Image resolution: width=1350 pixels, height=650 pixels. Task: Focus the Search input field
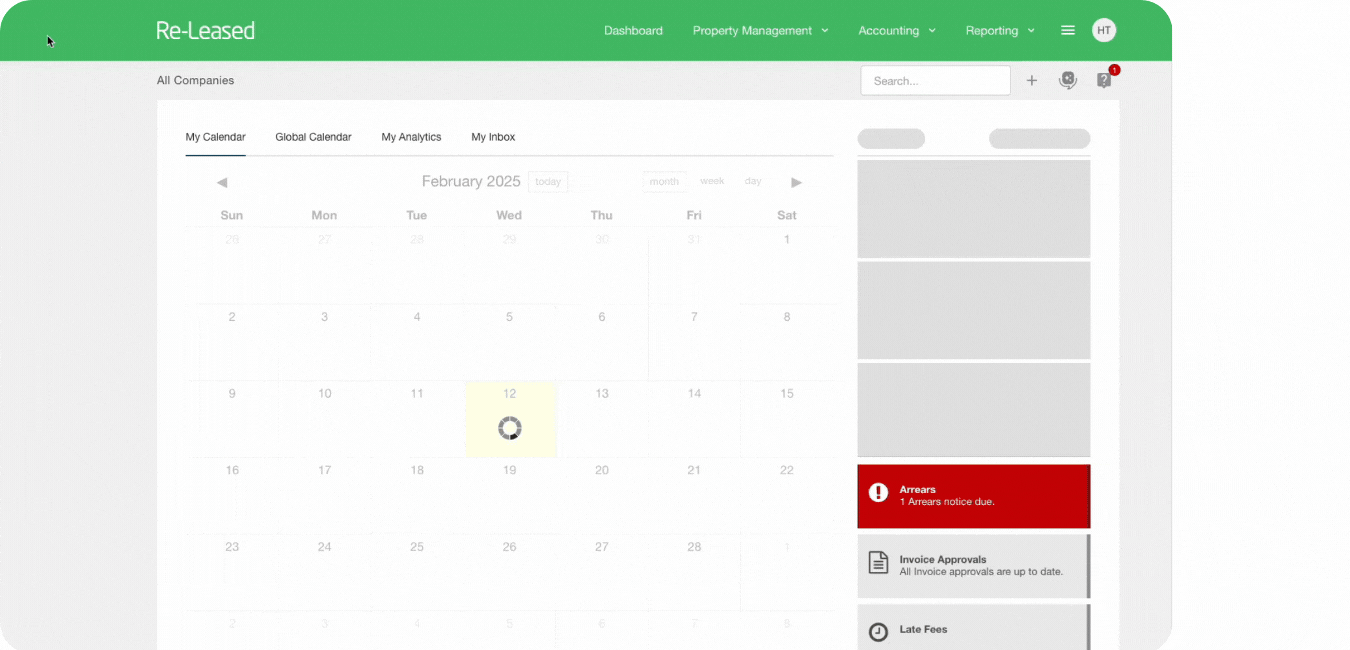pos(935,81)
